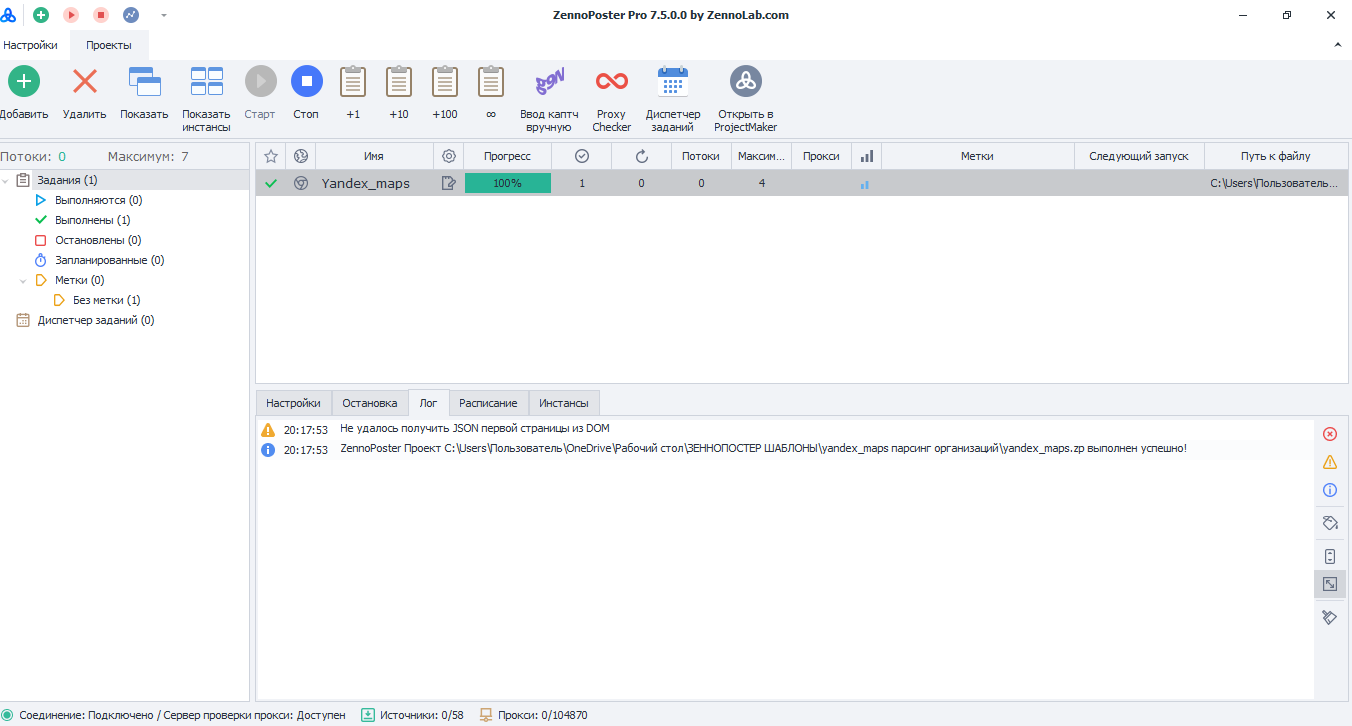
Task: Click the star column header icon
Action: (x=270, y=156)
